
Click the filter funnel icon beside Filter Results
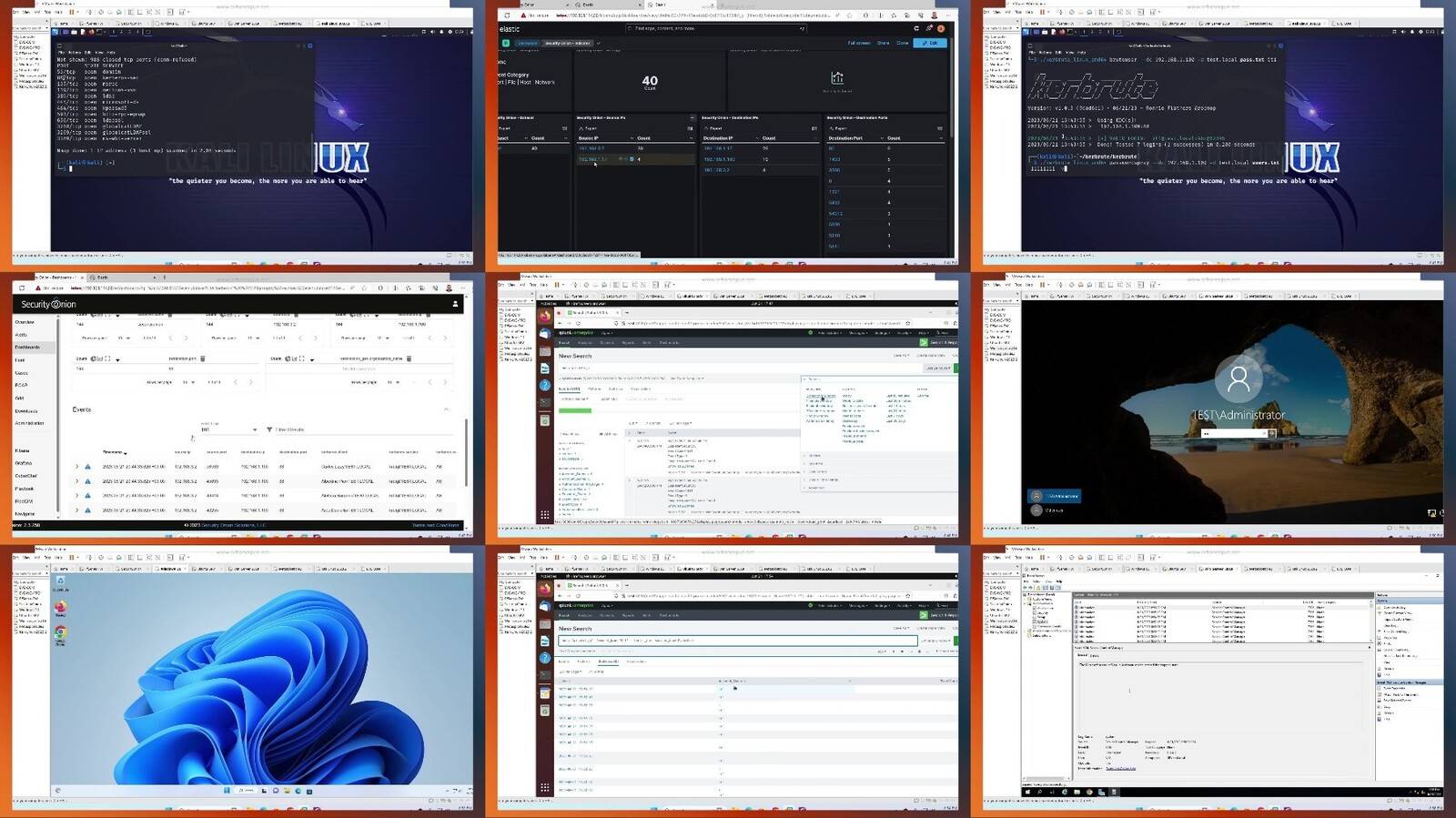269,429
